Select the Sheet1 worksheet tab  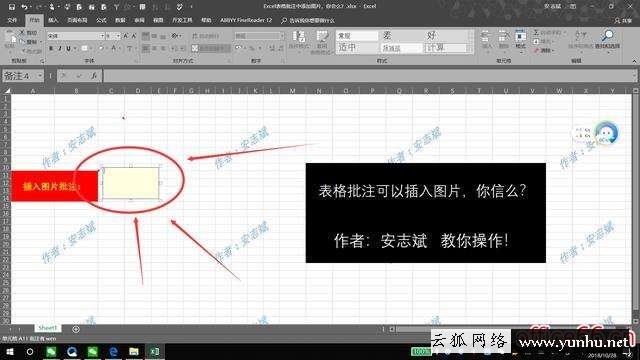[x=48, y=328]
